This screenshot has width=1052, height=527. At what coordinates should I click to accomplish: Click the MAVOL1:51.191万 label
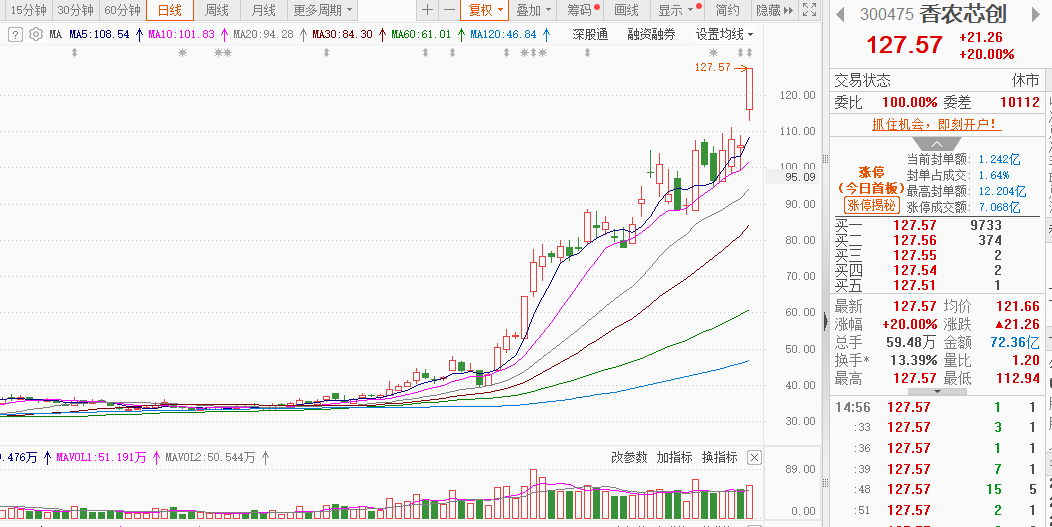pyautogui.click(x=101, y=458)
